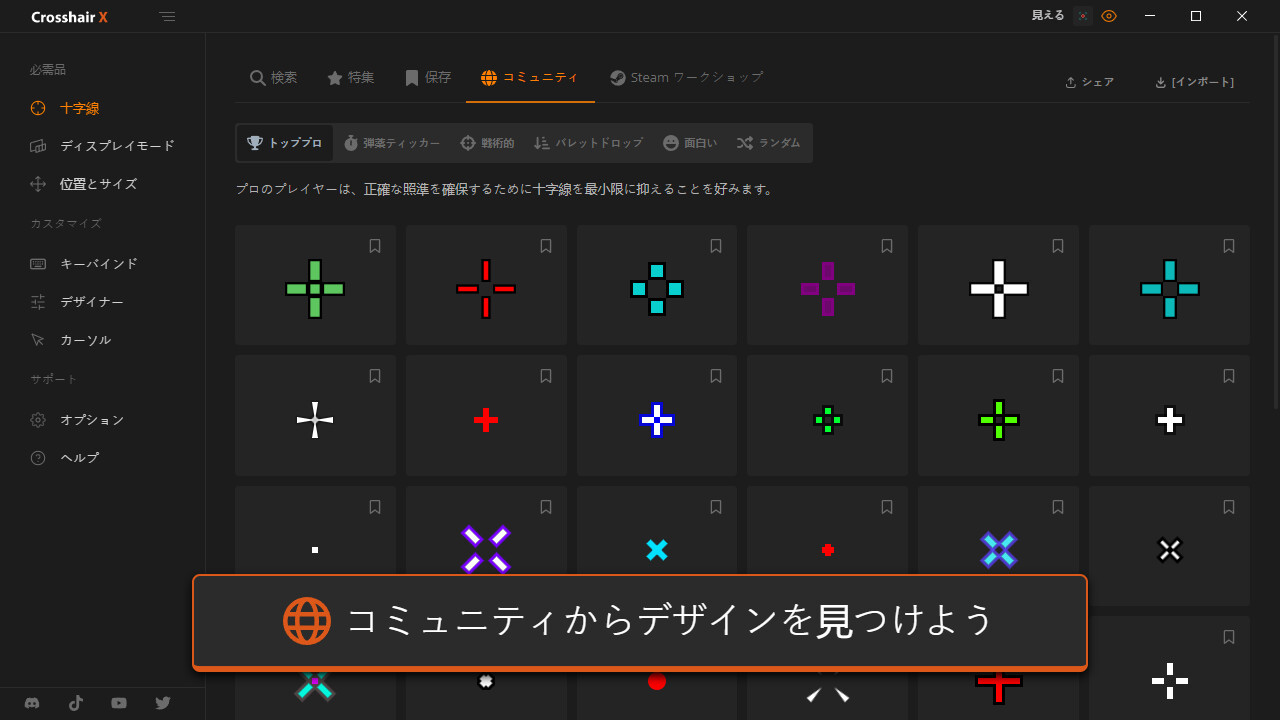This screenshot has height=720, width=1280.
Task: Select the 弾薬ティッカー category filter
Action: click(x=391, y=143)
